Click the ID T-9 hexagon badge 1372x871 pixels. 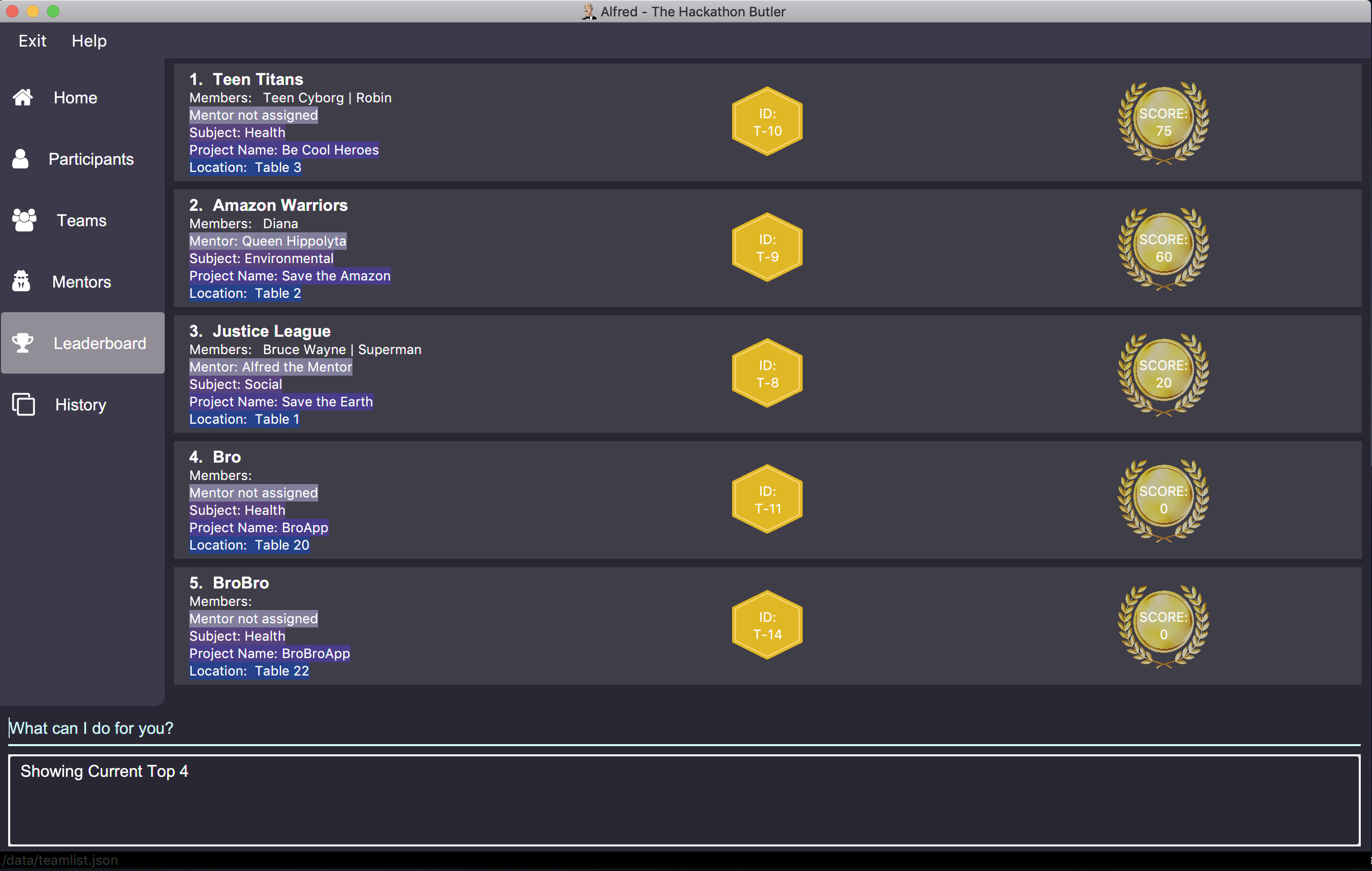(767, 247)
